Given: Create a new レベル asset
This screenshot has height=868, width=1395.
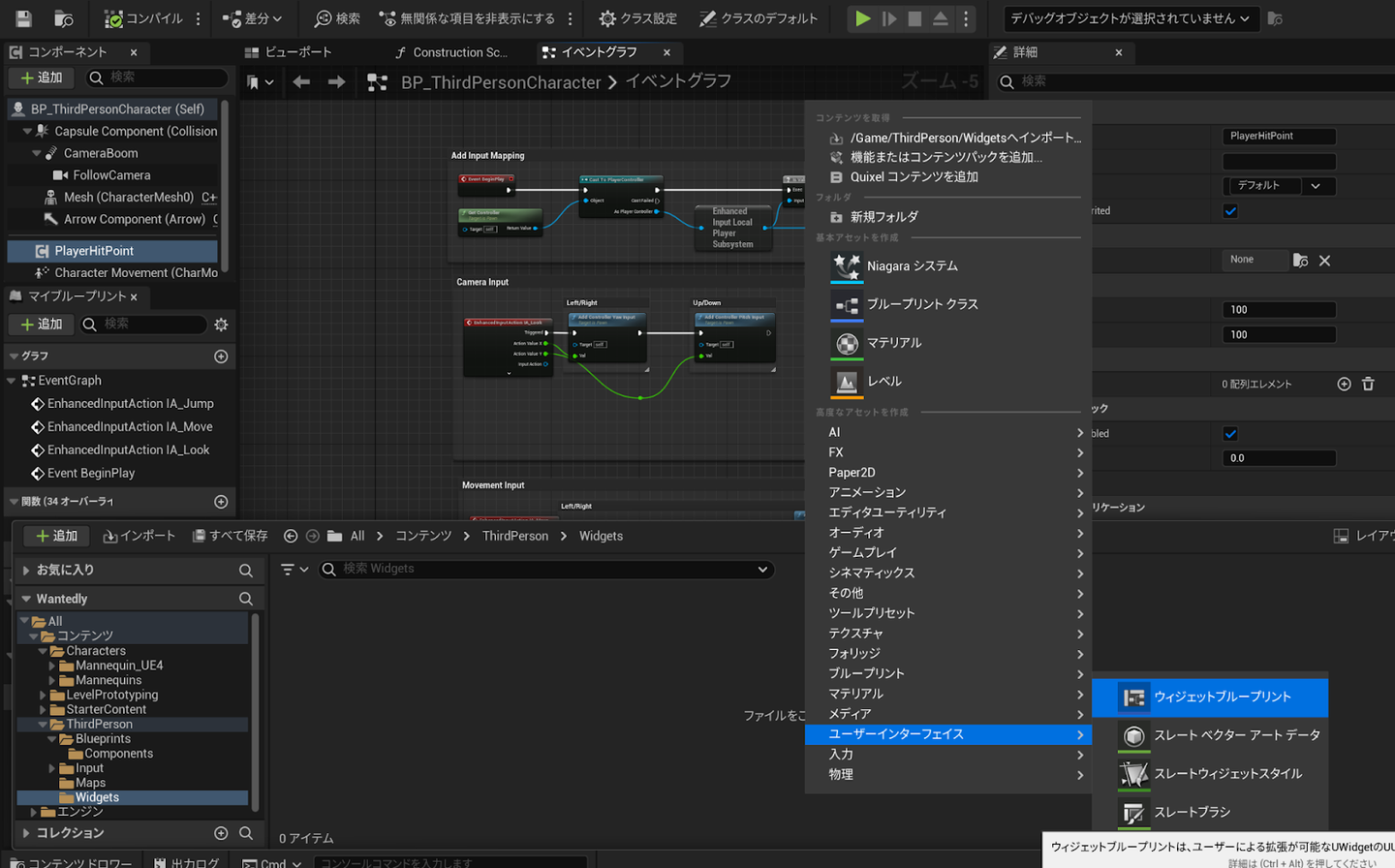Looking at the screenshot, I should coord(883,382).
